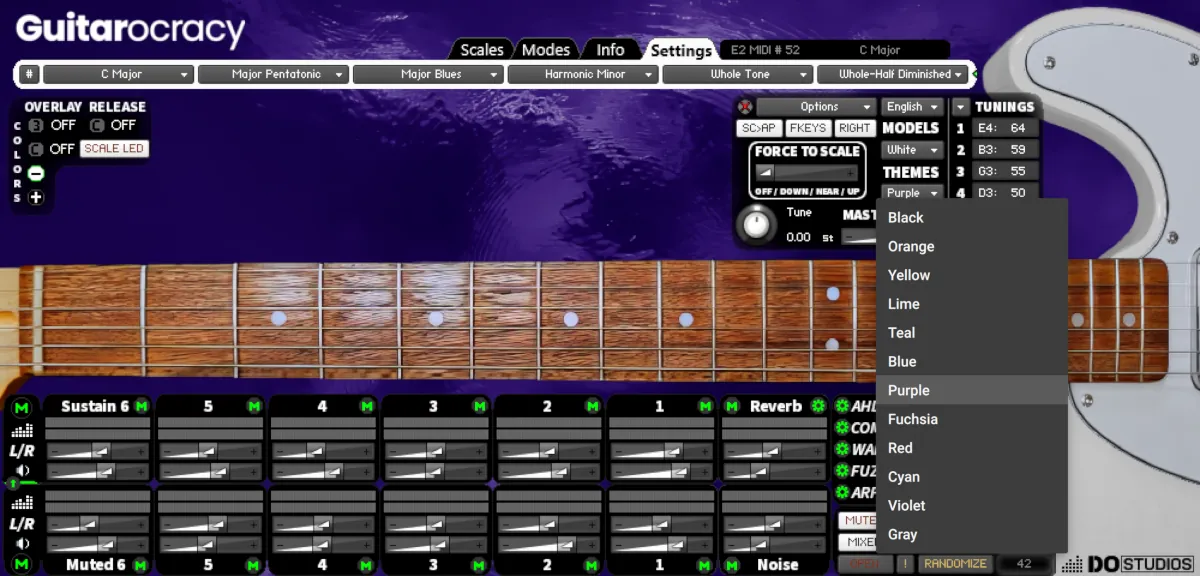Toggle the master M mute for sustain strings
Viewport: 1200px width, 576px height.
click(x=22, y=407)
